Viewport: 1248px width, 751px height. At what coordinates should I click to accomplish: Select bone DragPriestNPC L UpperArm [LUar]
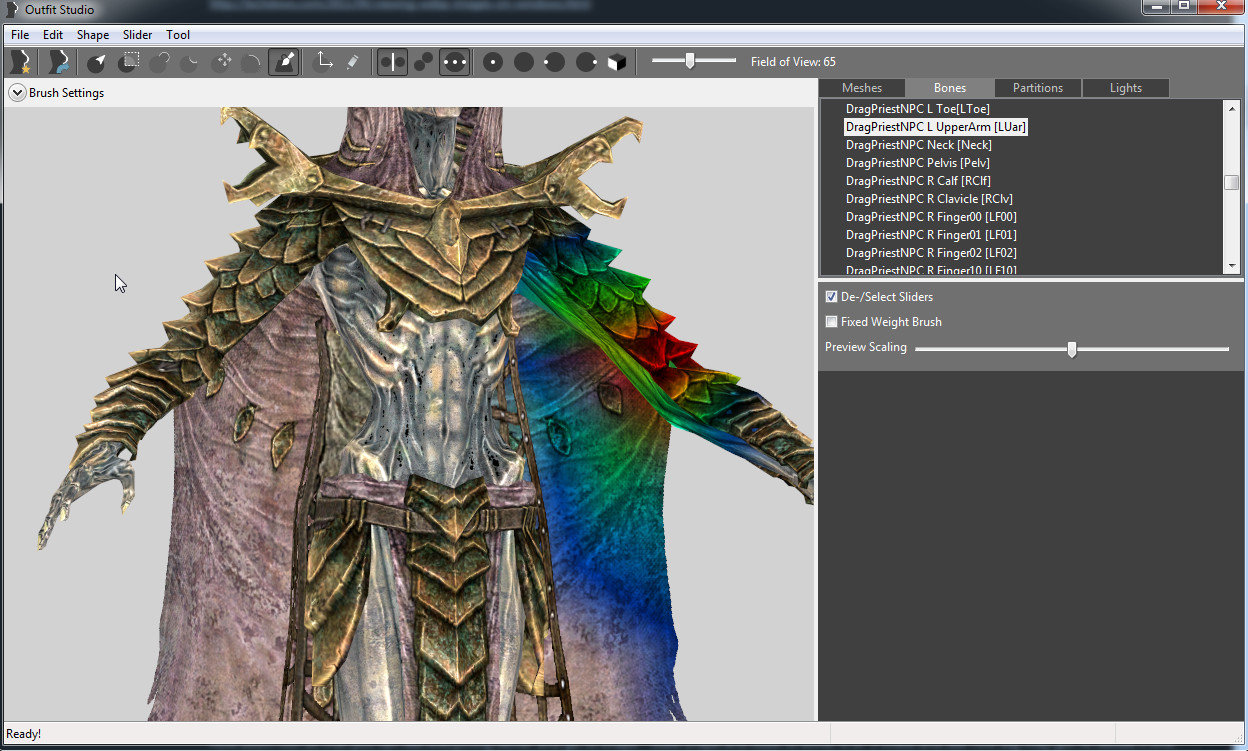936,127
